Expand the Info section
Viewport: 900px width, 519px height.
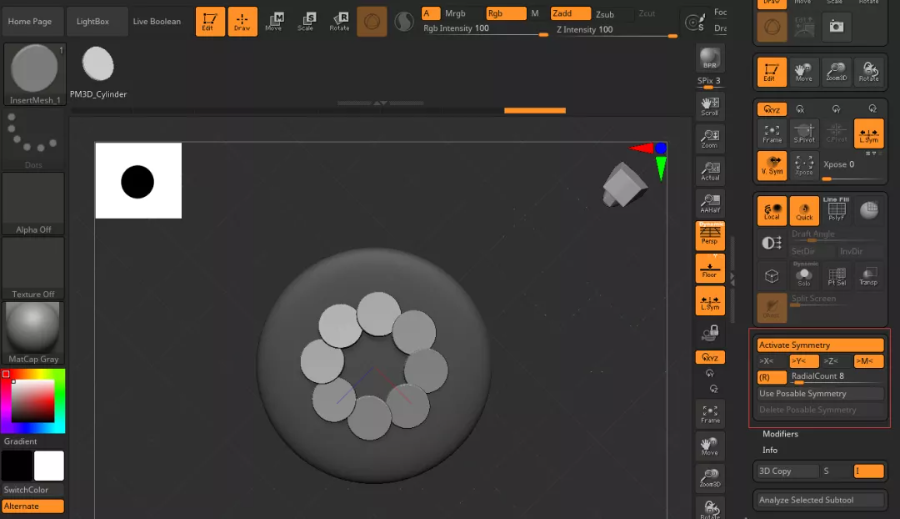coord(770,450)
